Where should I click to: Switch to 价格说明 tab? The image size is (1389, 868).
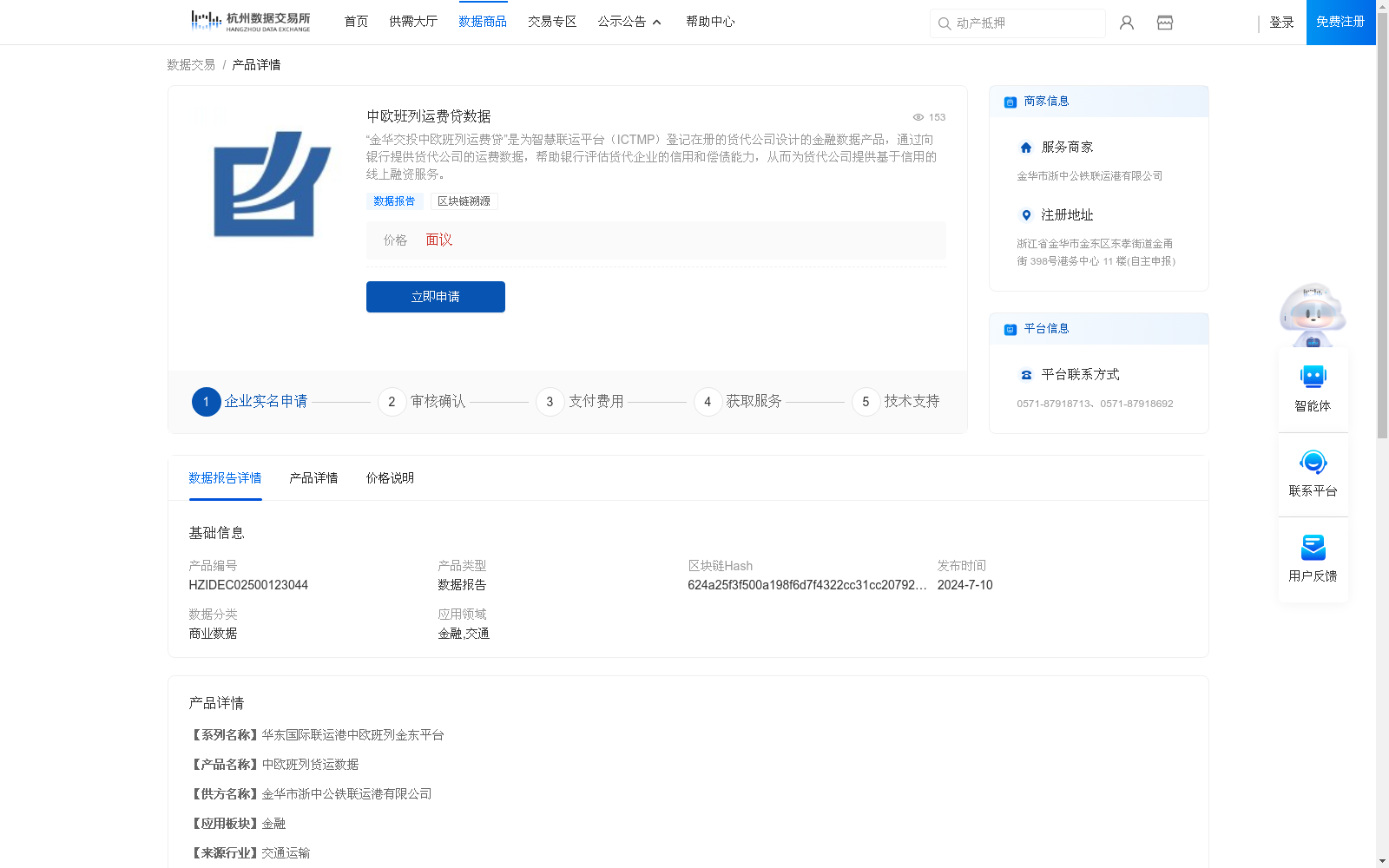(390, 478)
